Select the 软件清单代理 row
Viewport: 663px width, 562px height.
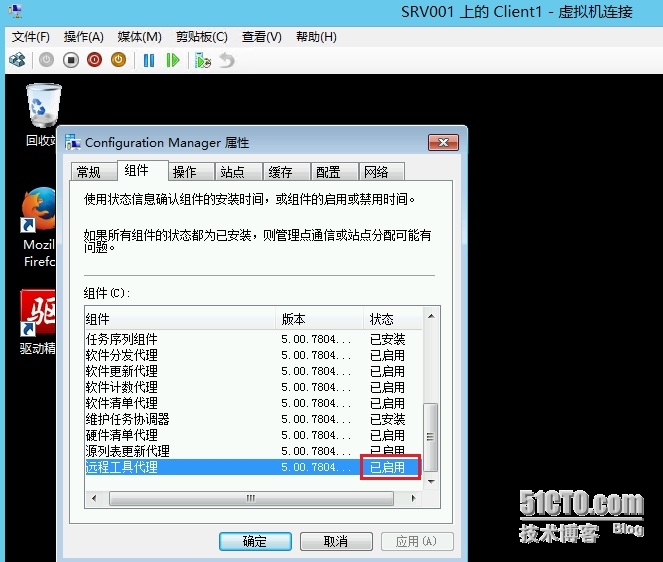254,403
